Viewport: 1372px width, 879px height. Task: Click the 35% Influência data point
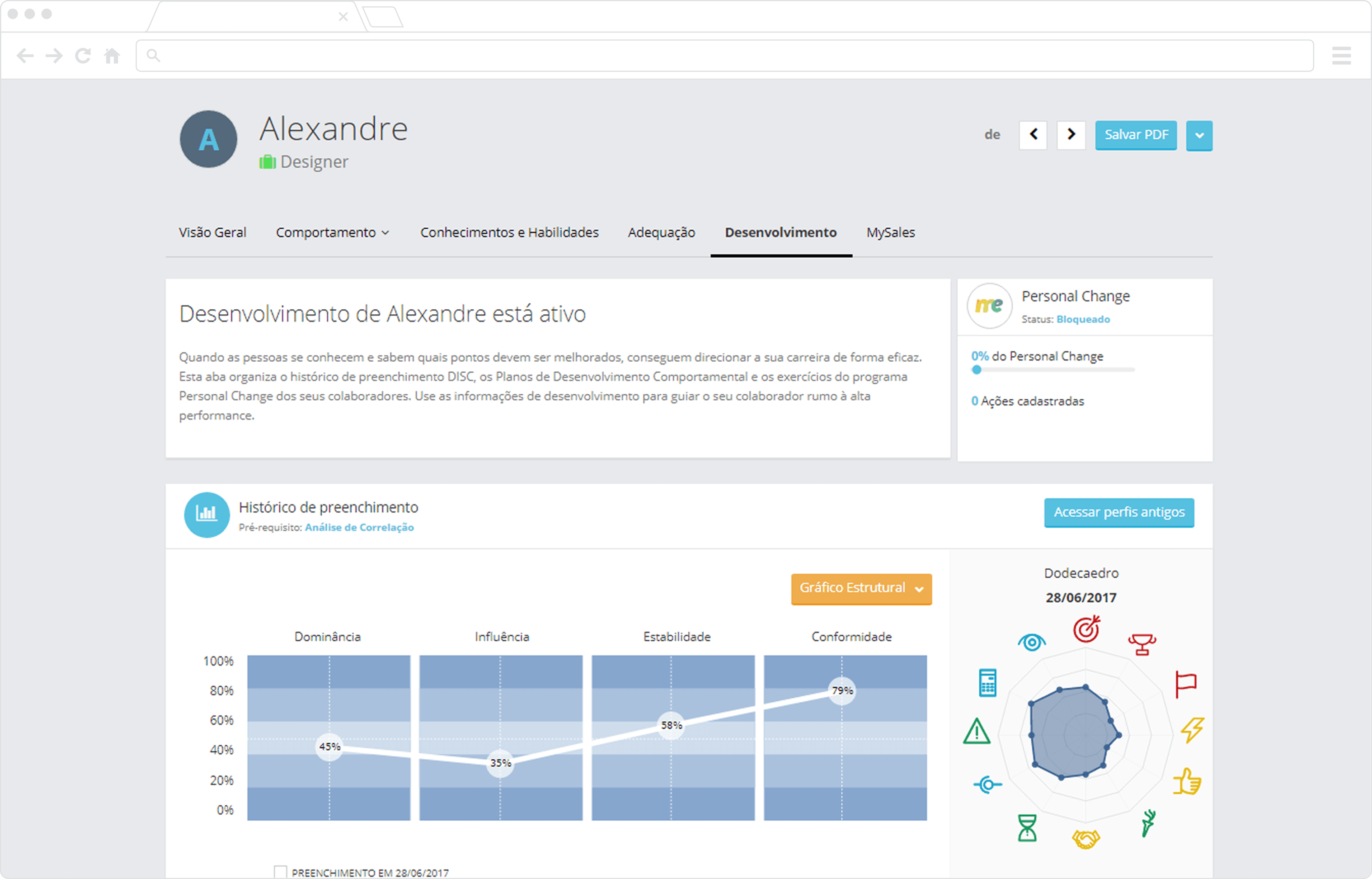coord(500,763)
